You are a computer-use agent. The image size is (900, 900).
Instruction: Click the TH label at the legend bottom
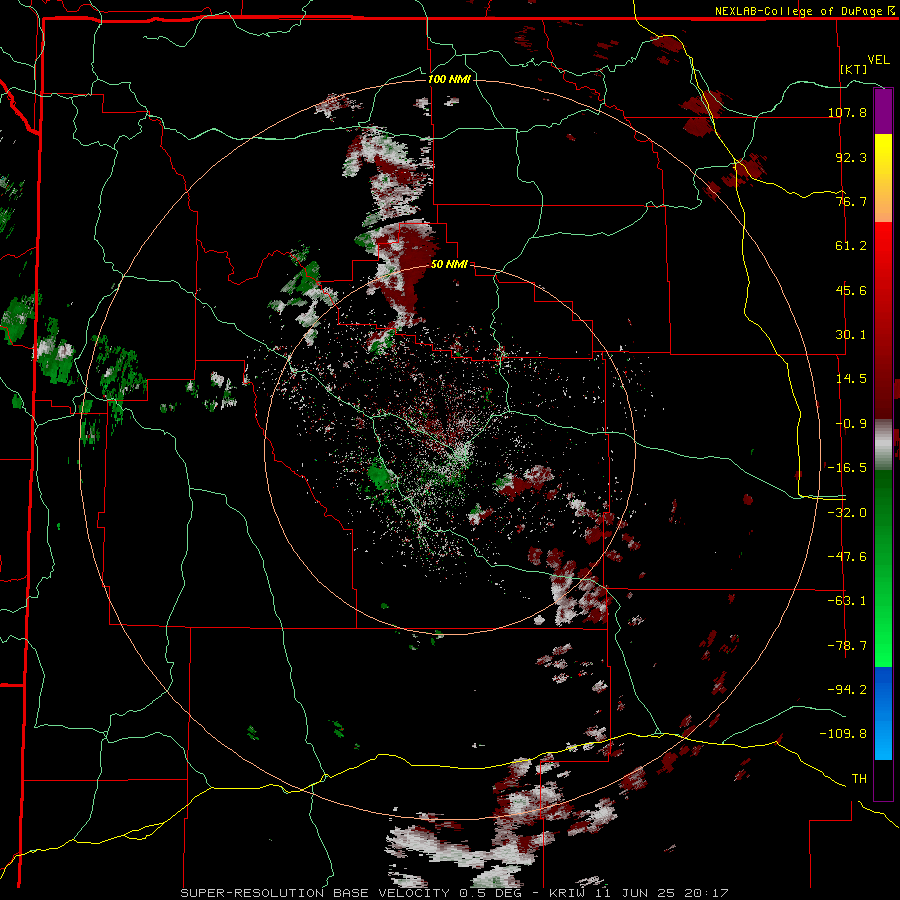click(x=859, y=778)
